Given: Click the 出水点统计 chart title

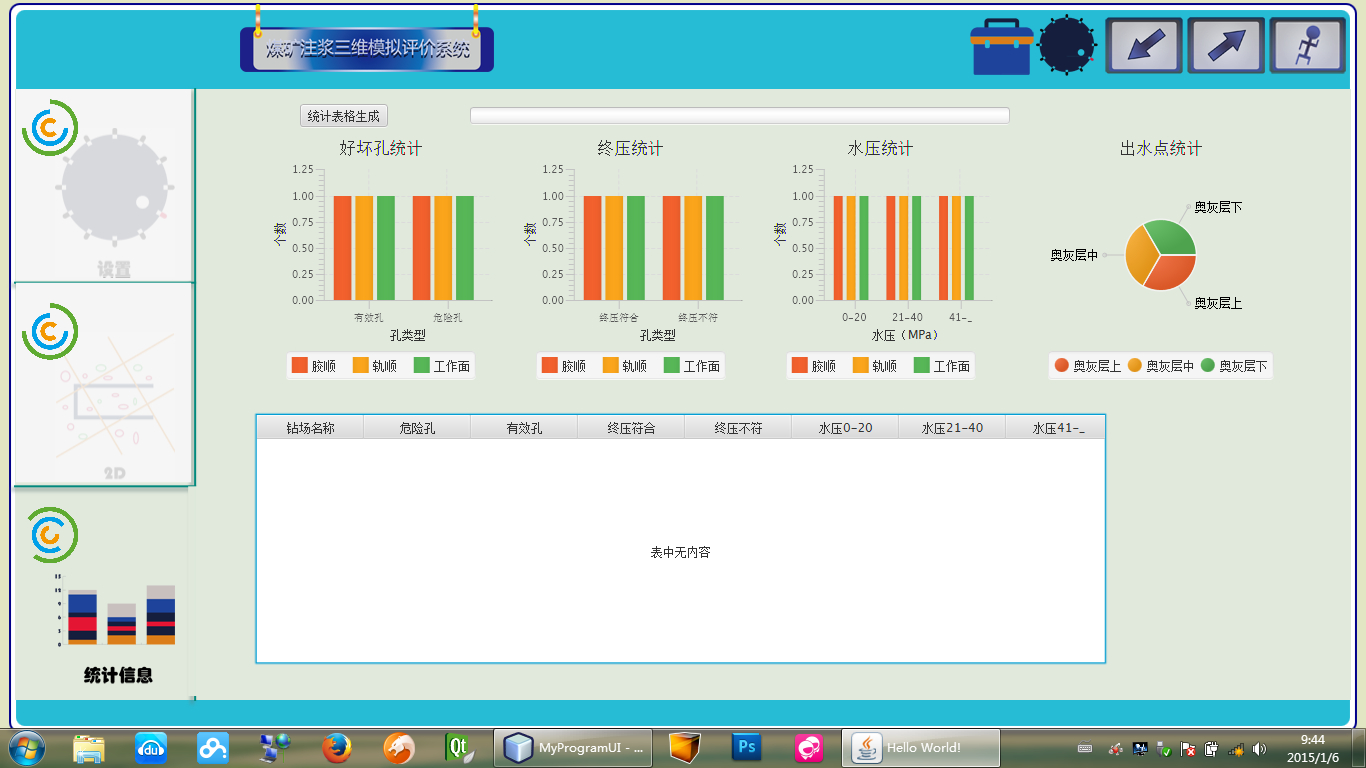Looking at the screenshot, I should 1161,149.
